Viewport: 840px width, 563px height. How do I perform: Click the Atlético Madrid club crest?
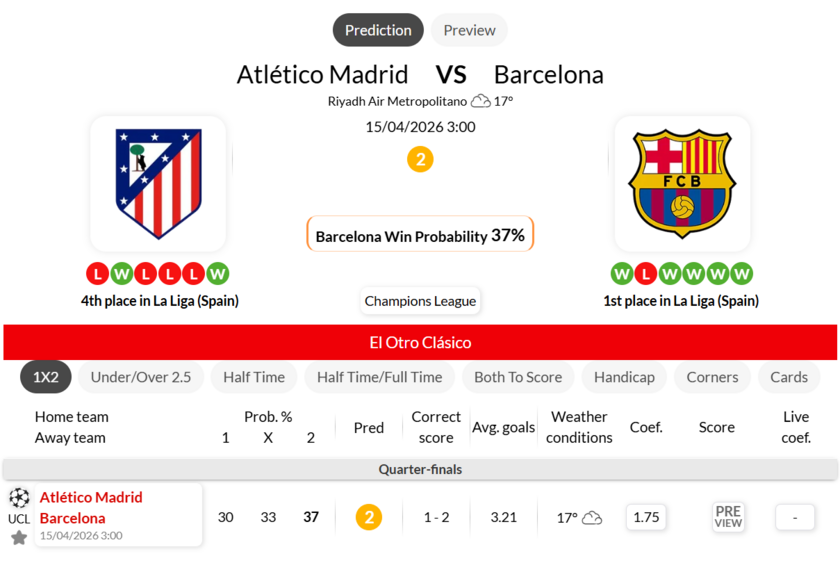[x=158, y=183]
